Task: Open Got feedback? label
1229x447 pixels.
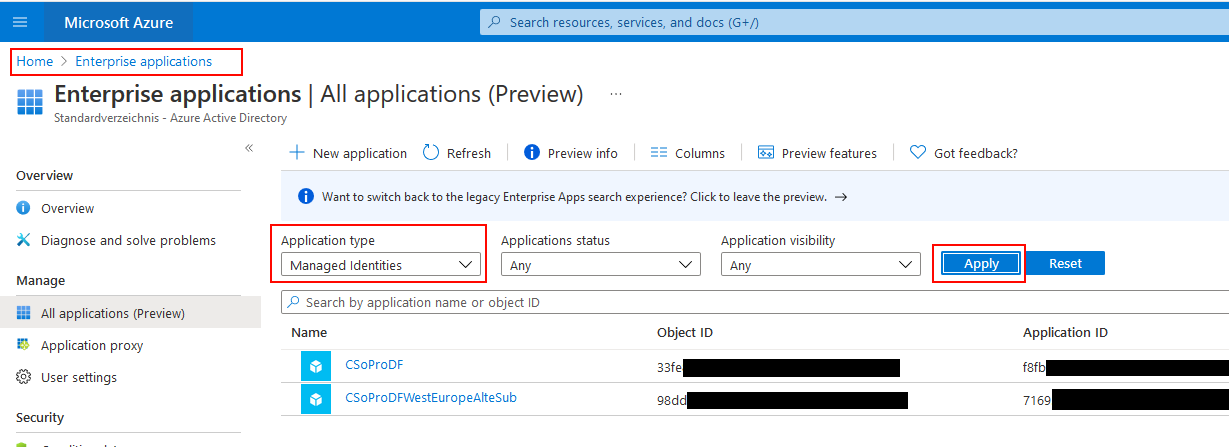Action: [x=976, y=153]
